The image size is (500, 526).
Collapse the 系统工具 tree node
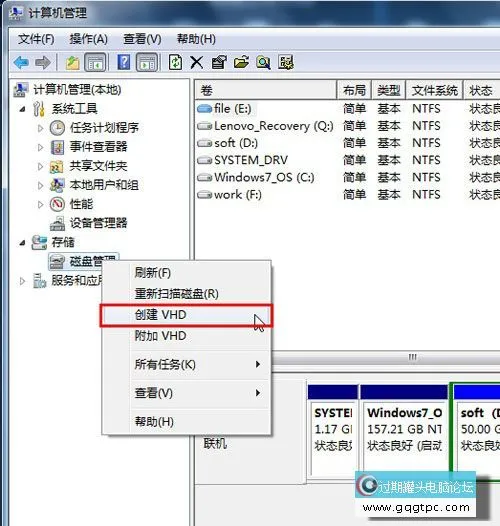click(x=22, y=109)
